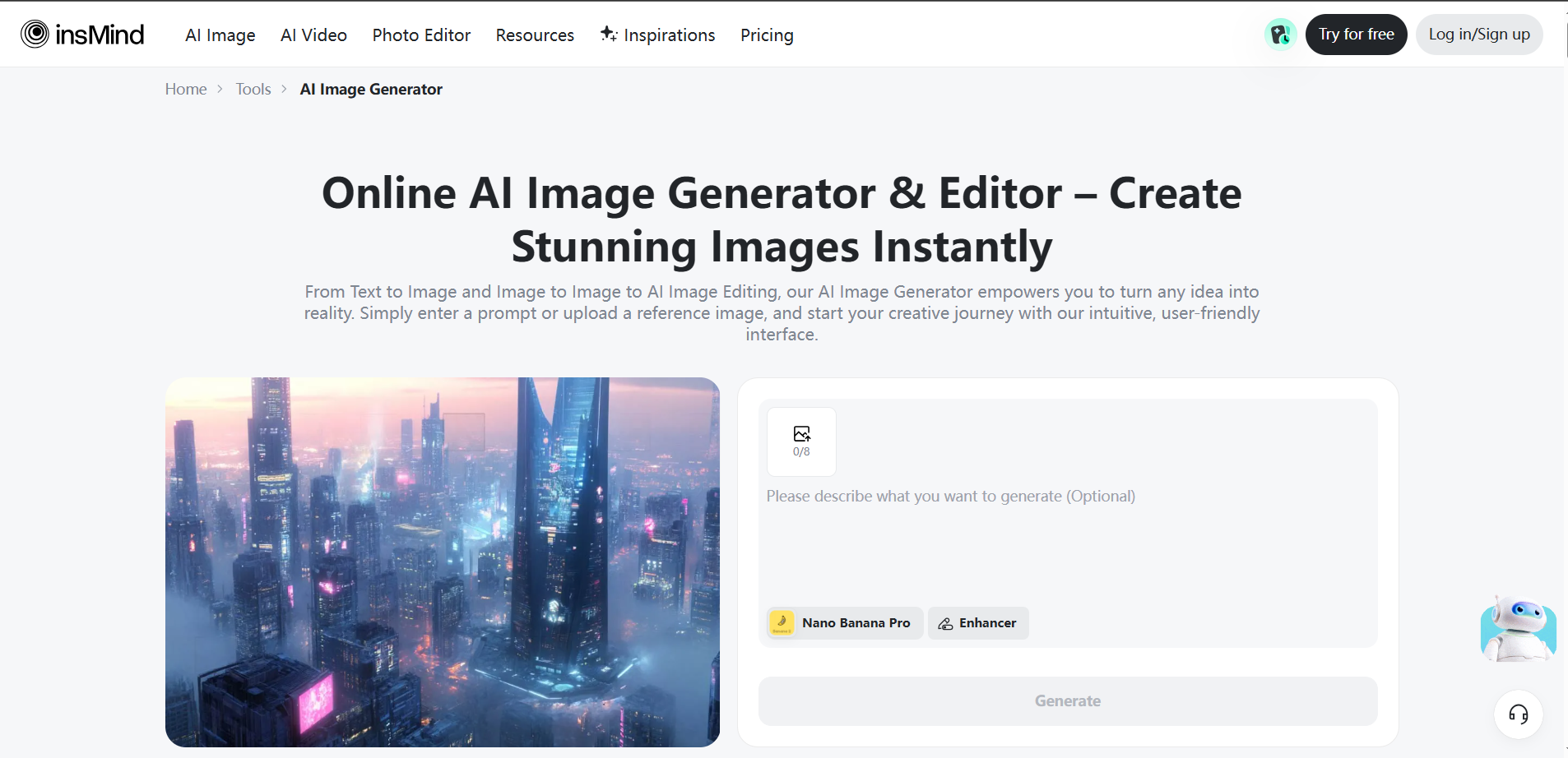1568x758 pixels.
Task: Click the image upload icon showing 0/8
Action: [x=801, y=441]
